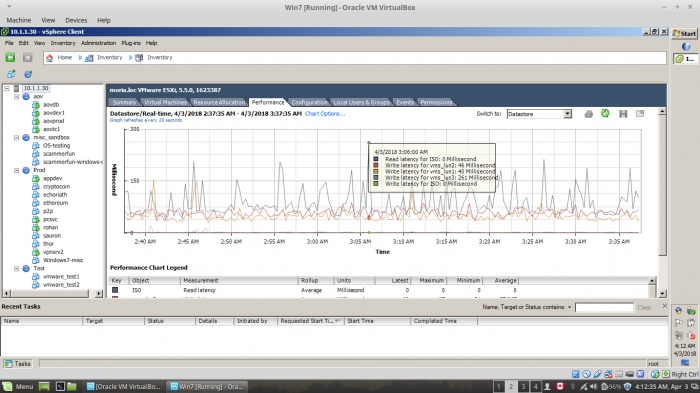Click the ISO read latency color key
Screen dimensions: 700x393
pos(115,290)
